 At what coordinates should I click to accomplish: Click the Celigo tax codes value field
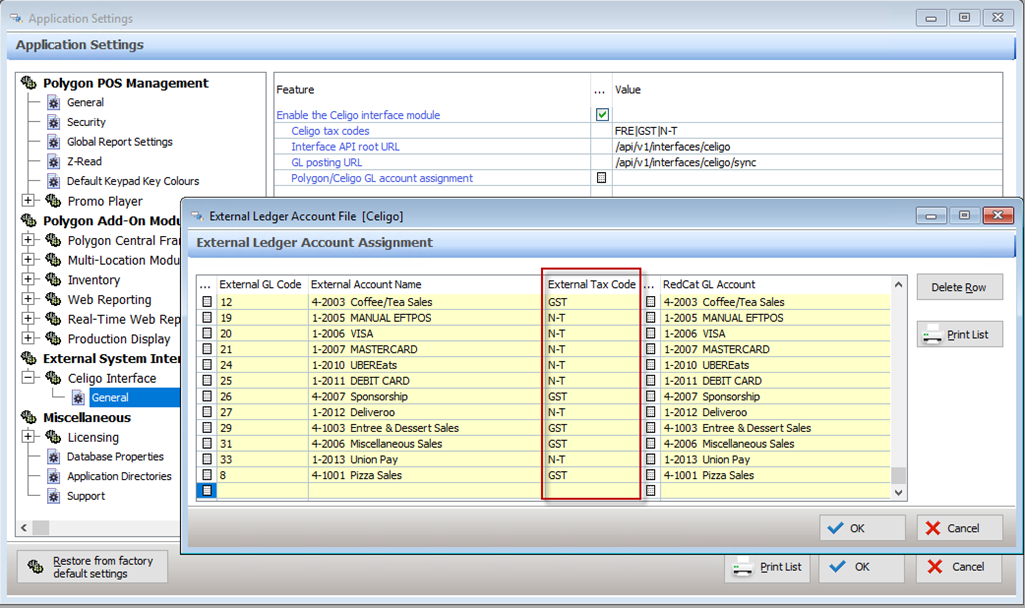pyautogui.click(x=807, y=131)
